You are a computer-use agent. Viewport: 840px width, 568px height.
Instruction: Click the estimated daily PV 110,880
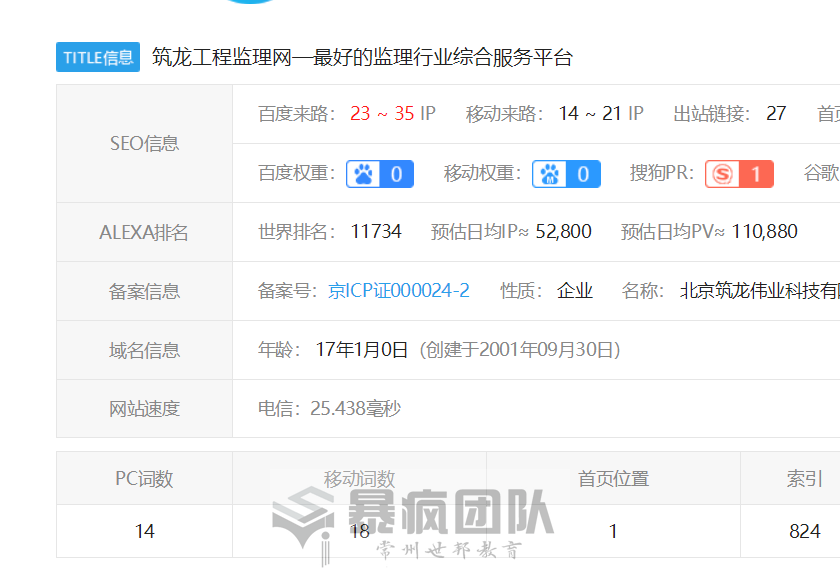click(x=764, y=231)
